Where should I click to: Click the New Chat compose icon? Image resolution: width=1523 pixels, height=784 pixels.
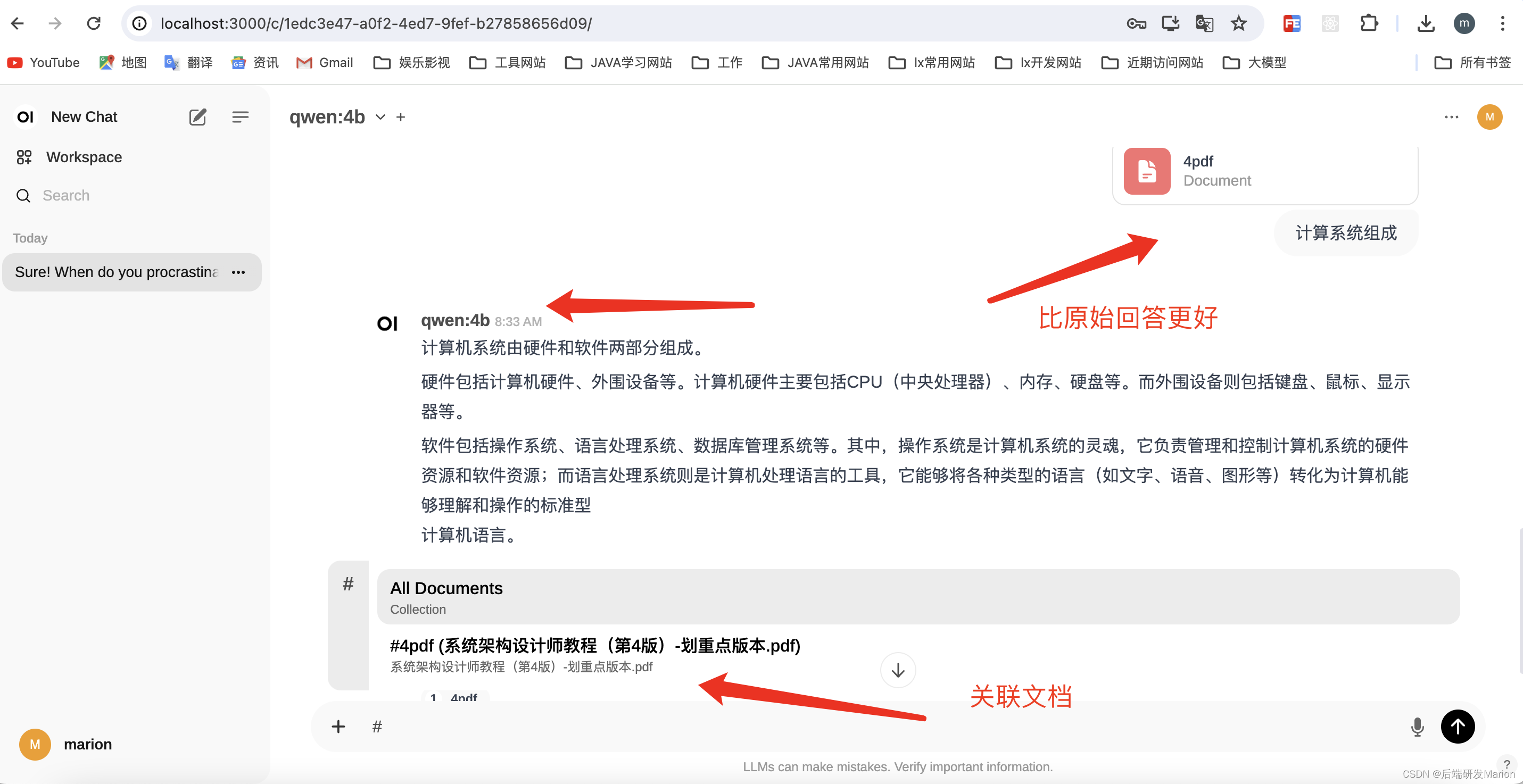coord(197,116)
